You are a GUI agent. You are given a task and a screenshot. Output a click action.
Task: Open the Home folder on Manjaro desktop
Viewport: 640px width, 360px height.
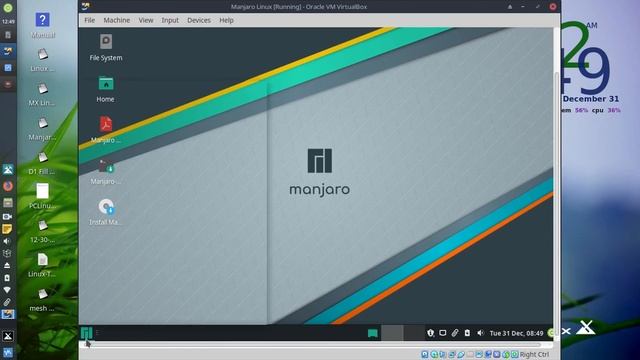pyautogui.click(x=106, y=83)
